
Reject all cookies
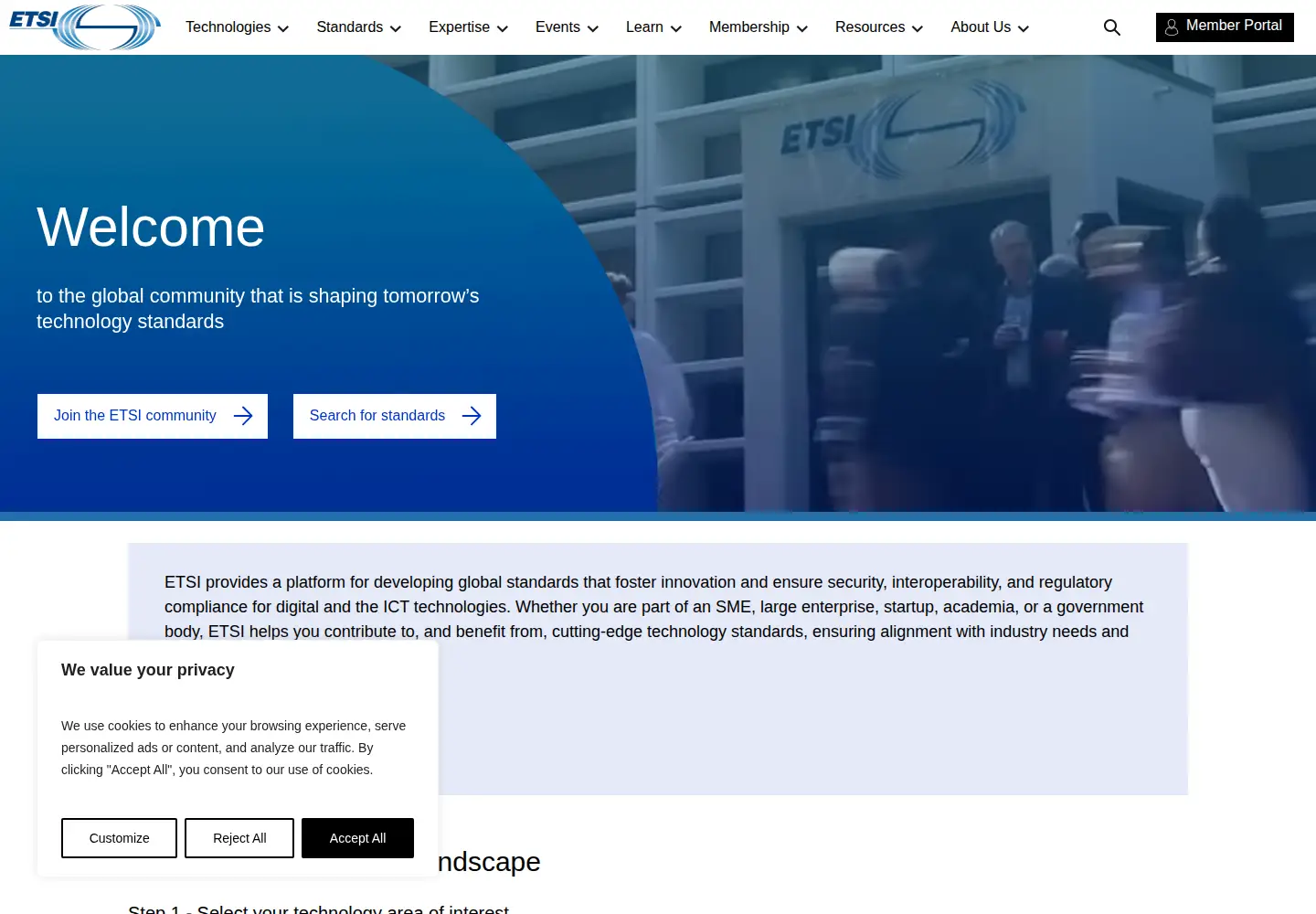239,838
